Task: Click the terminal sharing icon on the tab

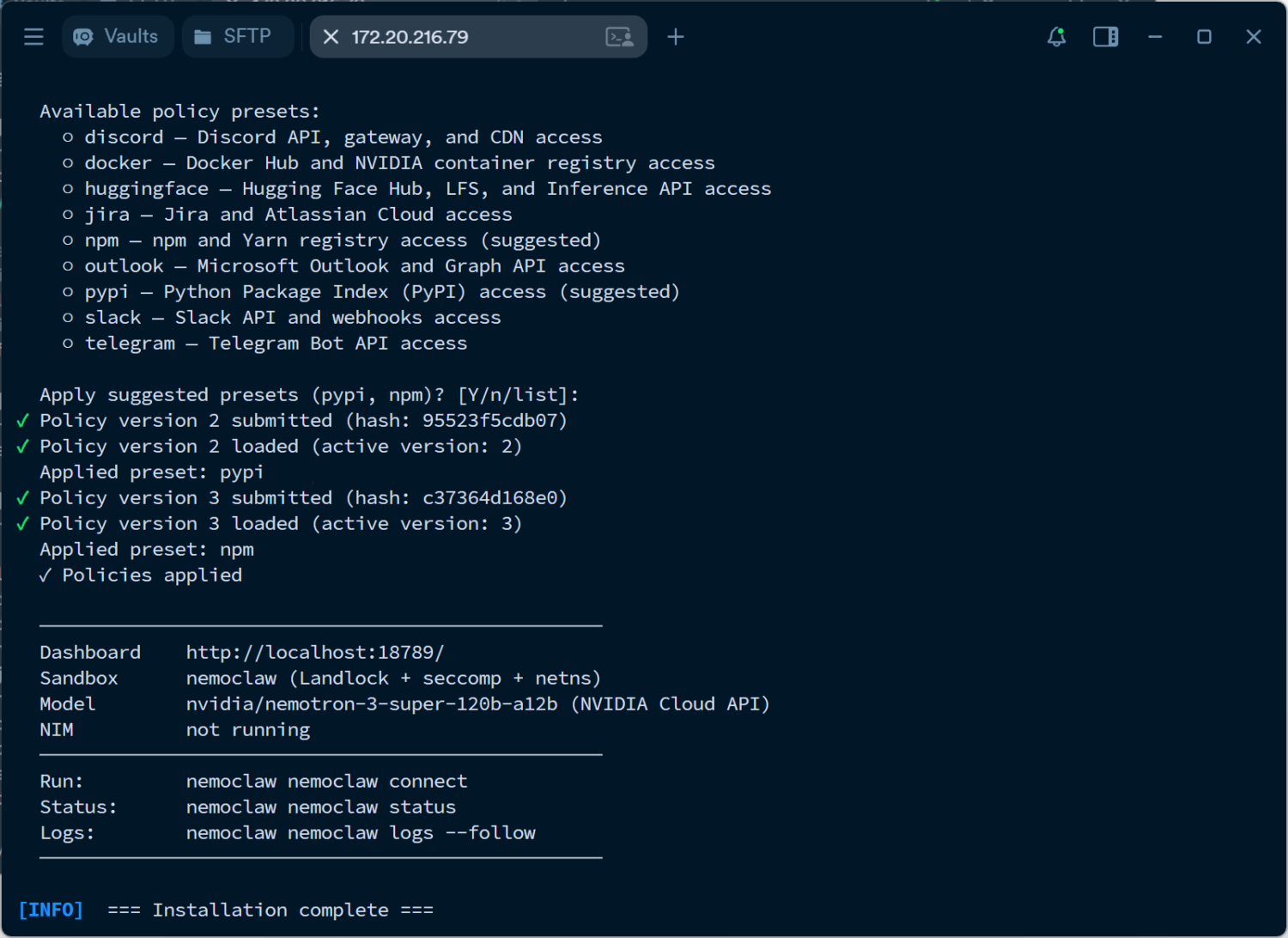Action: [619, 37]
